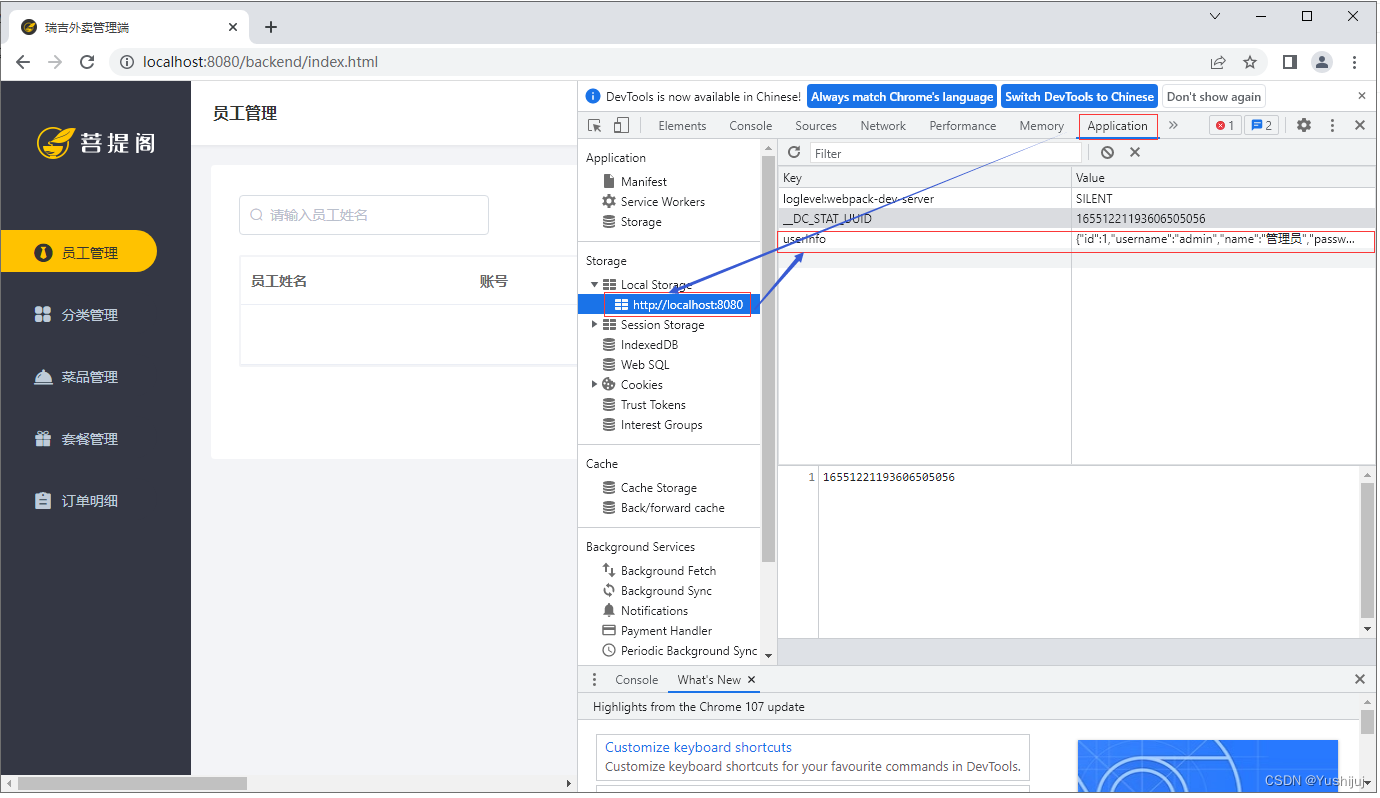Open the Console tab in bottom drawer
Viewport: 1380px width, 798px height.
coord(636,679)
